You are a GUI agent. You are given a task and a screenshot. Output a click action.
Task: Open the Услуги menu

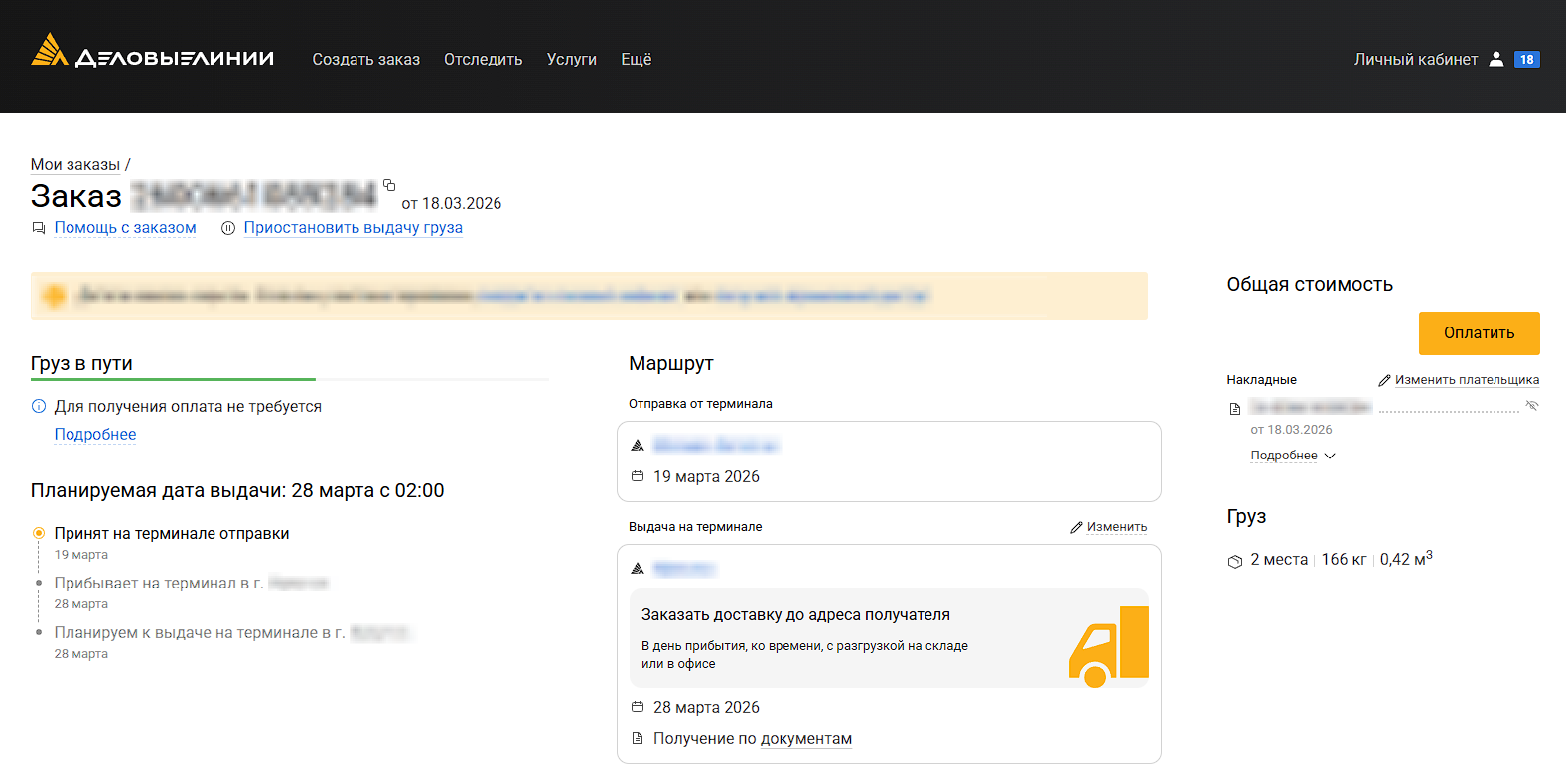pos(571,60)
